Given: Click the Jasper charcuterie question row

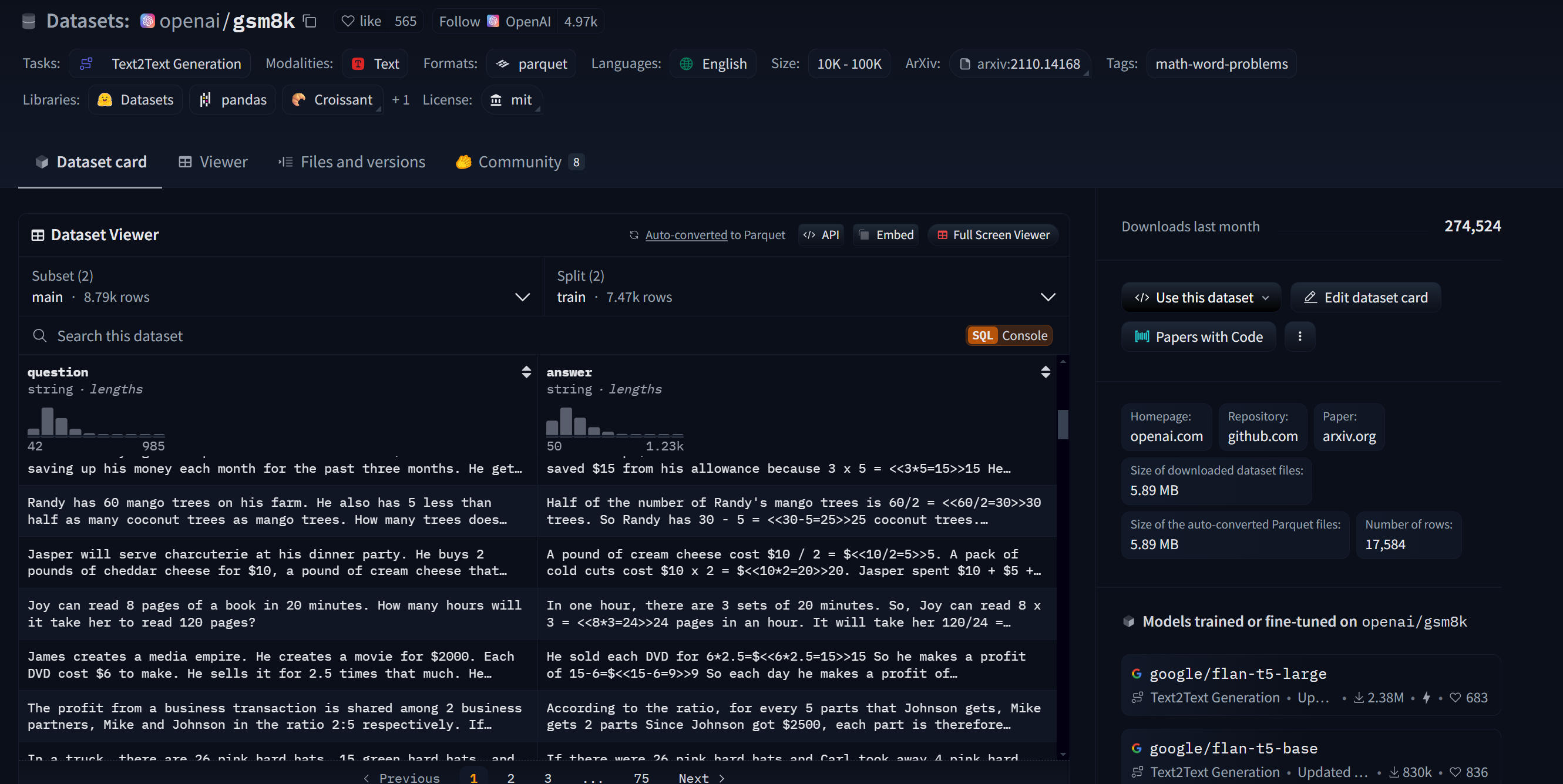Looking at the screenshot, I should [x=278, y=563].
